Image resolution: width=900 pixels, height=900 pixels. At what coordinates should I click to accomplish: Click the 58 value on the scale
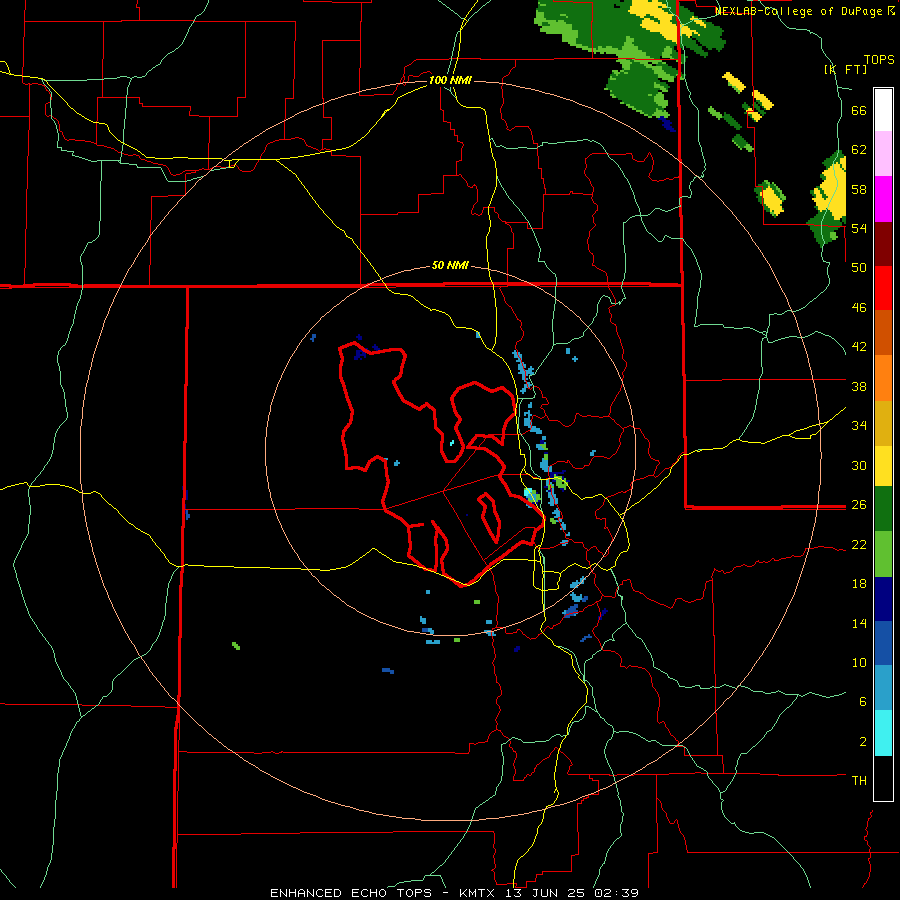pyautogui.click(x=859, y=189)
